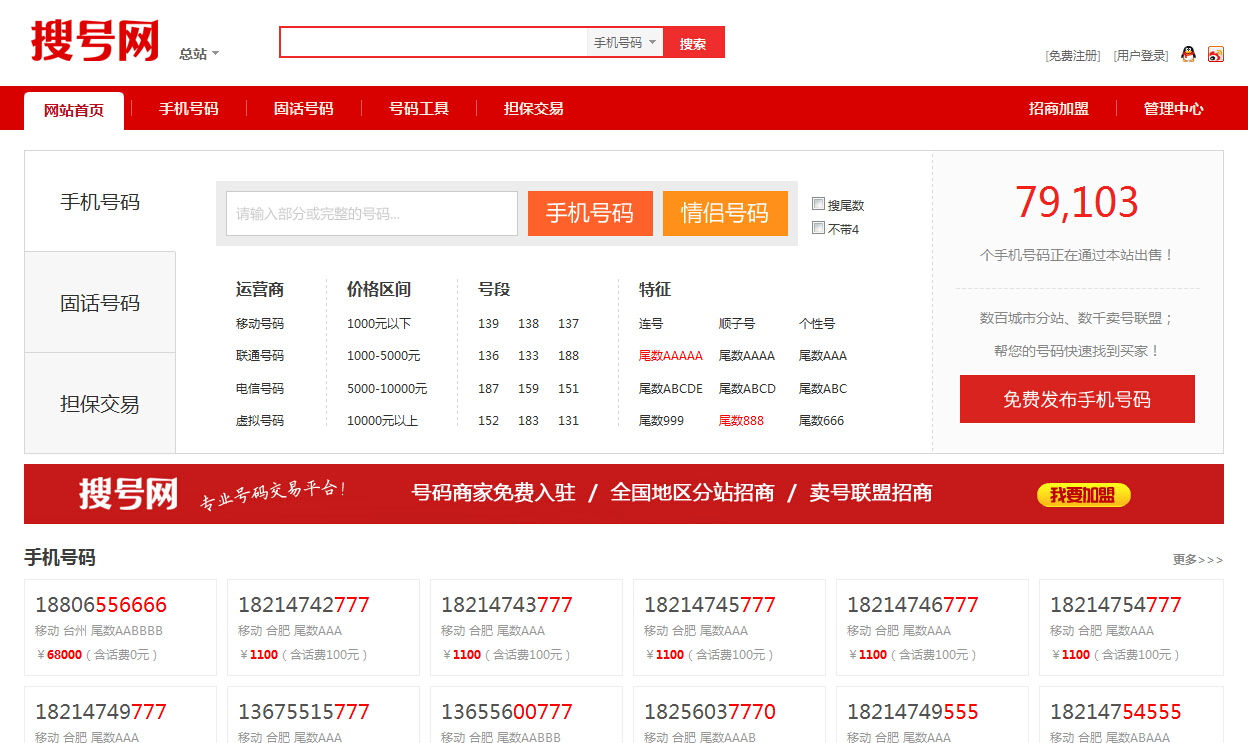Viewport: 1248px width, 743px height.
Task: Click the 免费发布手机号码 button
Action: coord(1077,399)
